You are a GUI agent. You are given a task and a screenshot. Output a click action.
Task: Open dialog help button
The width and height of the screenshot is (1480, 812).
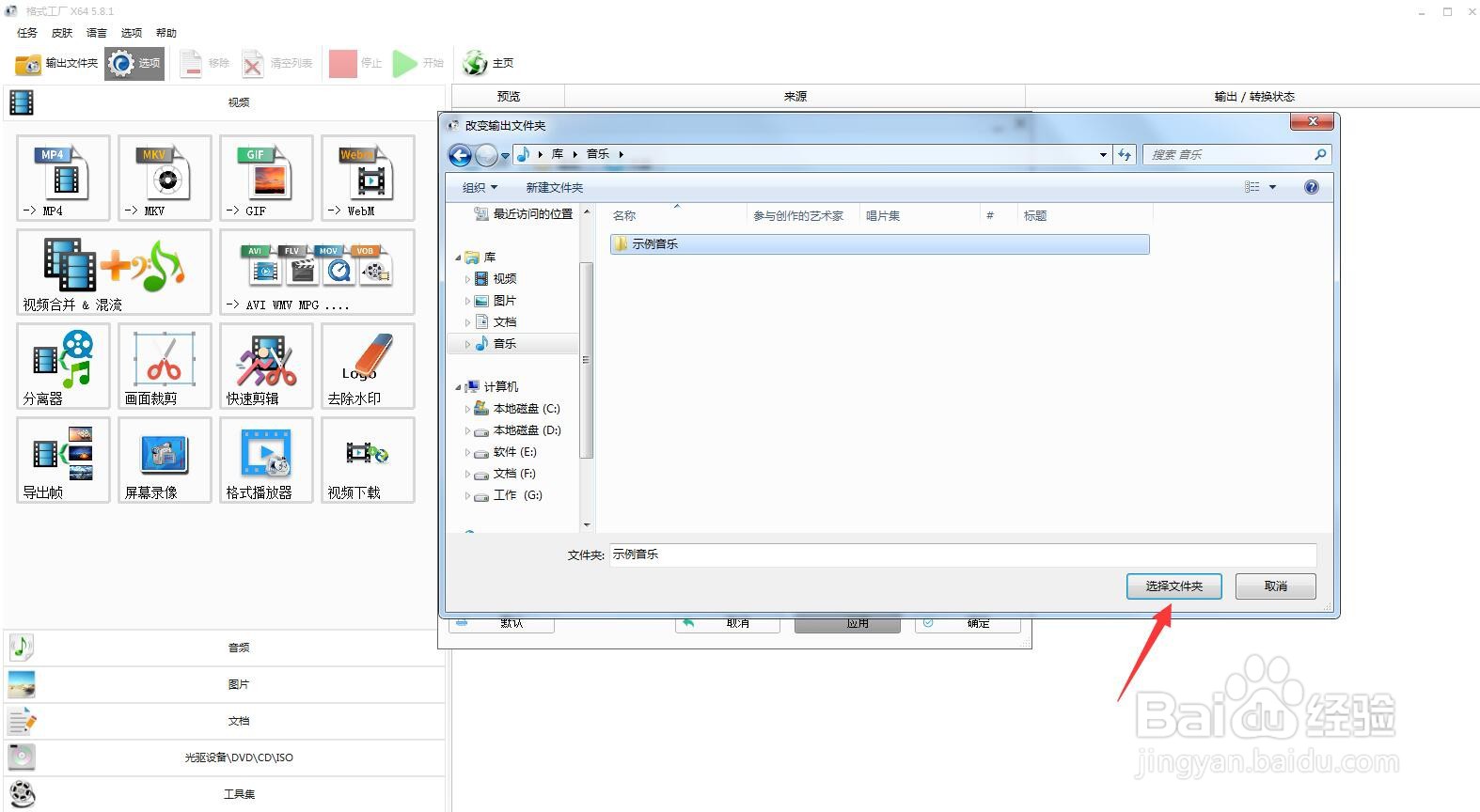click(1312, 187)
